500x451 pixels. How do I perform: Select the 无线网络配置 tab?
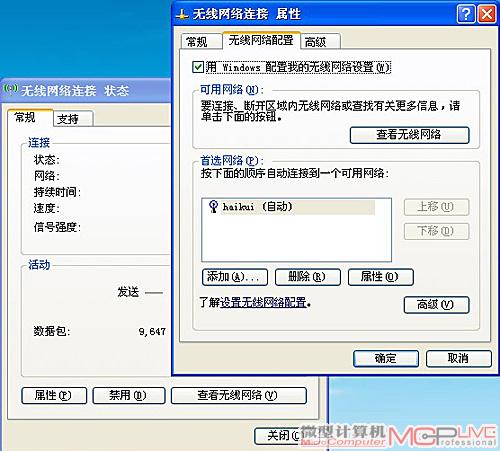coord(261,40)
